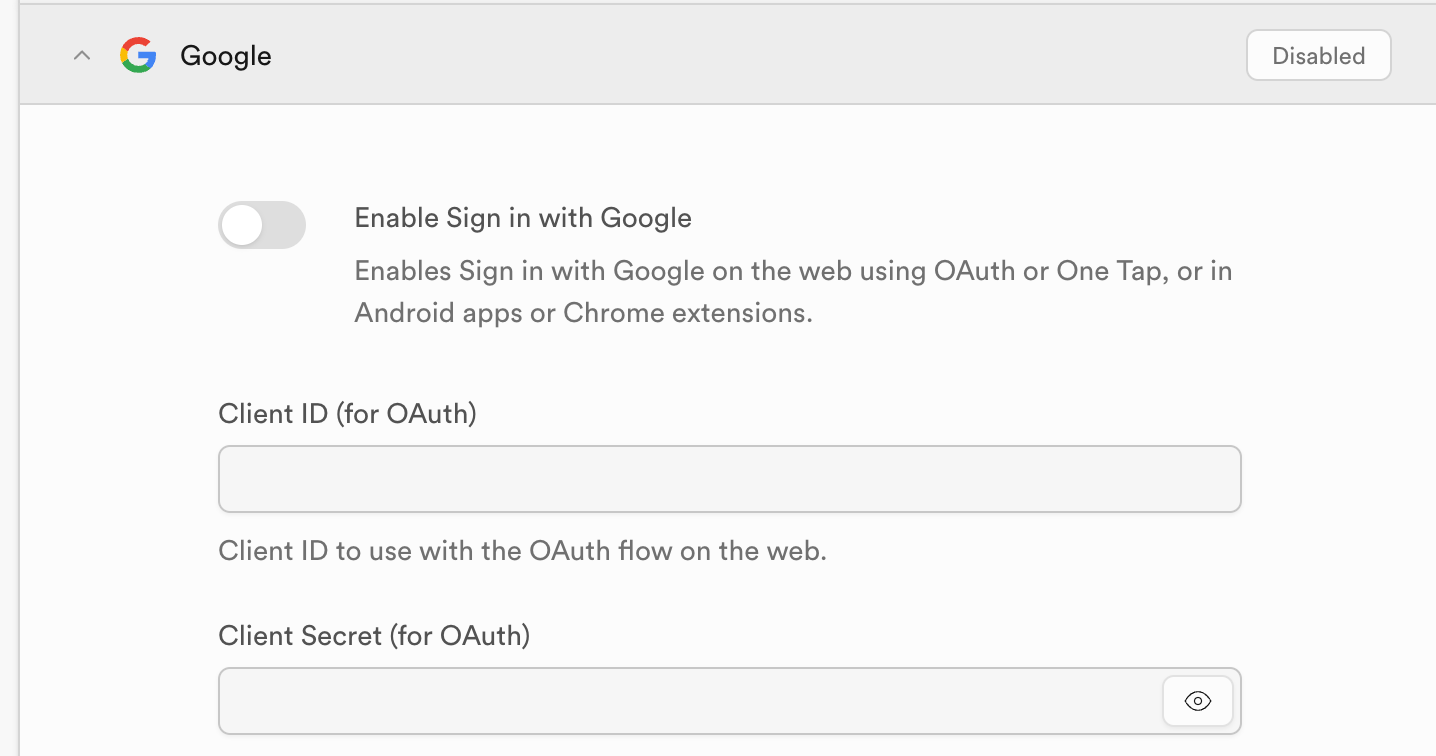Reveal the Client Secret with eye icon
The width and height of the screenshot is (1436, 756).
click(1197, 701)
